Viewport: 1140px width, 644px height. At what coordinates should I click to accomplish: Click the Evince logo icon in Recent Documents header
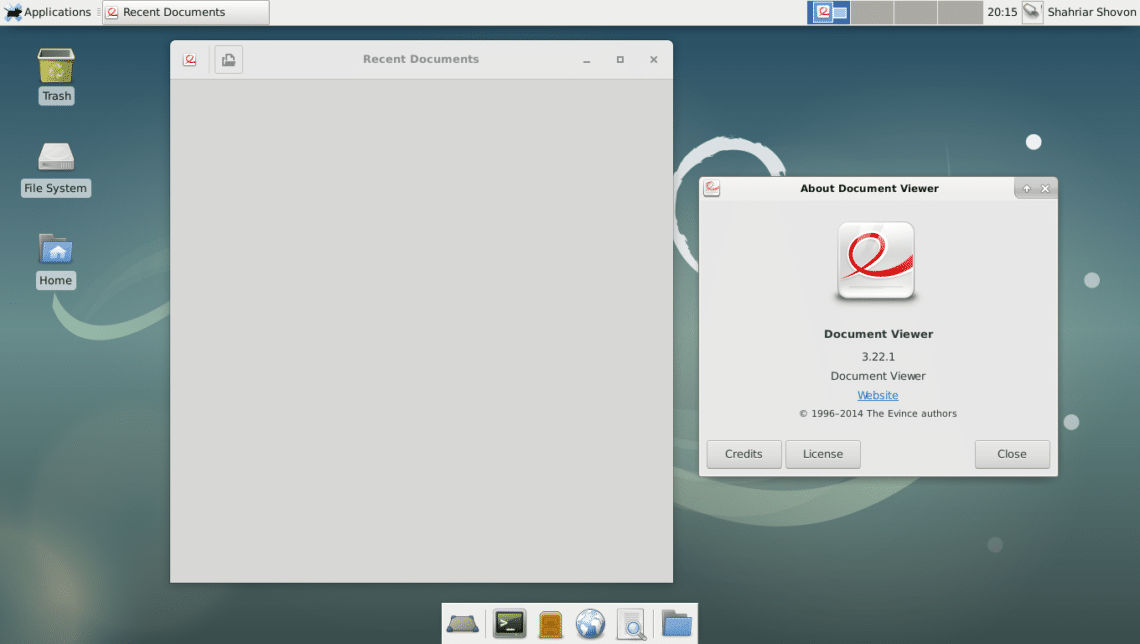click(190, 60)
